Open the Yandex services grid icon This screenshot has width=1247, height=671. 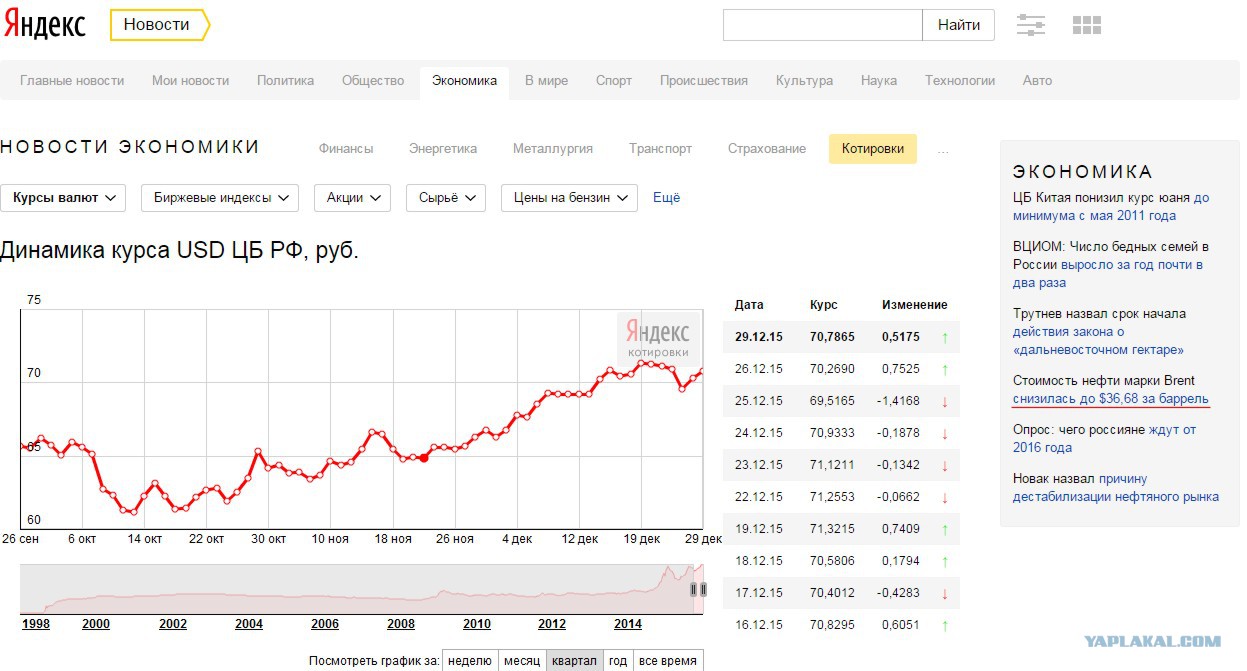click(1086, 25)
